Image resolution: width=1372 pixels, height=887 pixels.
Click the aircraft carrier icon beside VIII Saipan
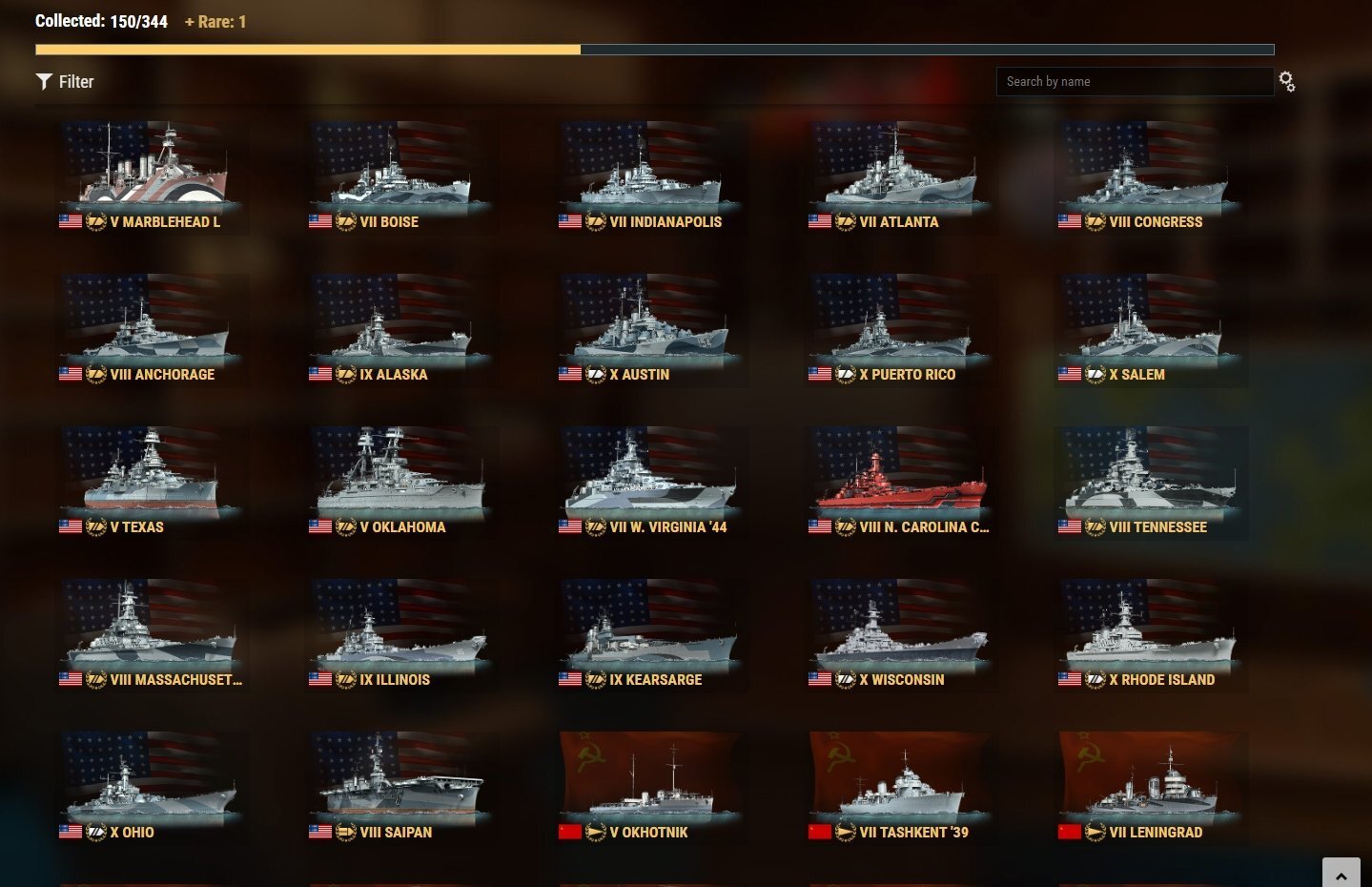pyautogui.click(x=346, y=833)
